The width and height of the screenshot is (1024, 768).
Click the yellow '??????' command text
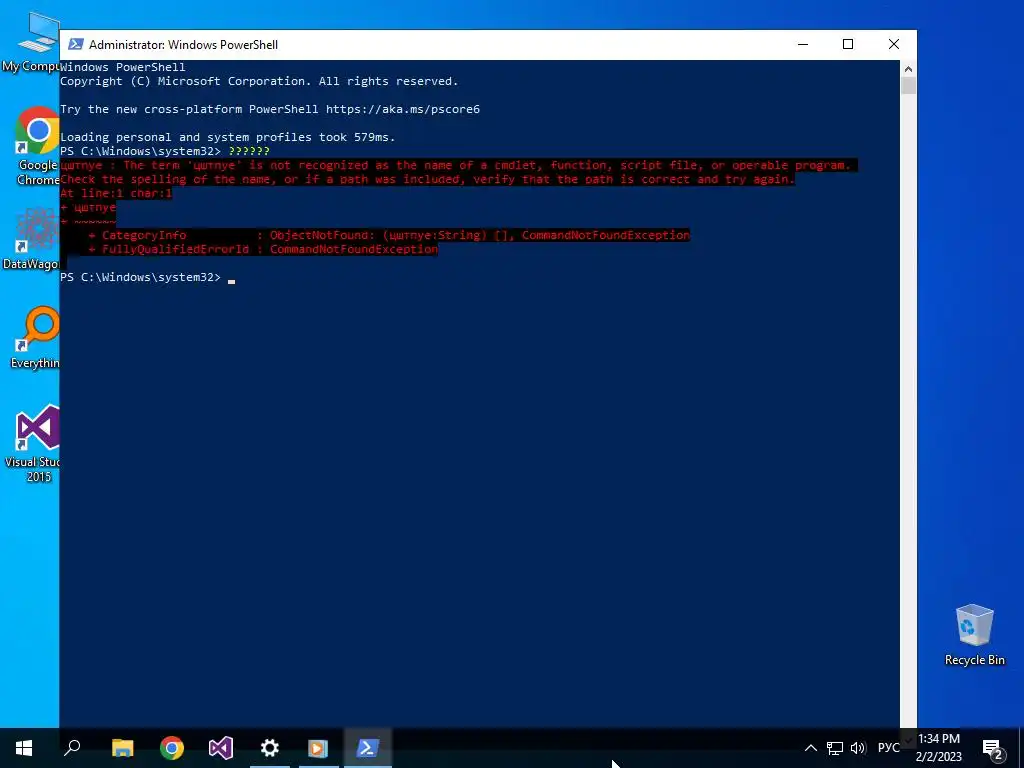[249, 151]
